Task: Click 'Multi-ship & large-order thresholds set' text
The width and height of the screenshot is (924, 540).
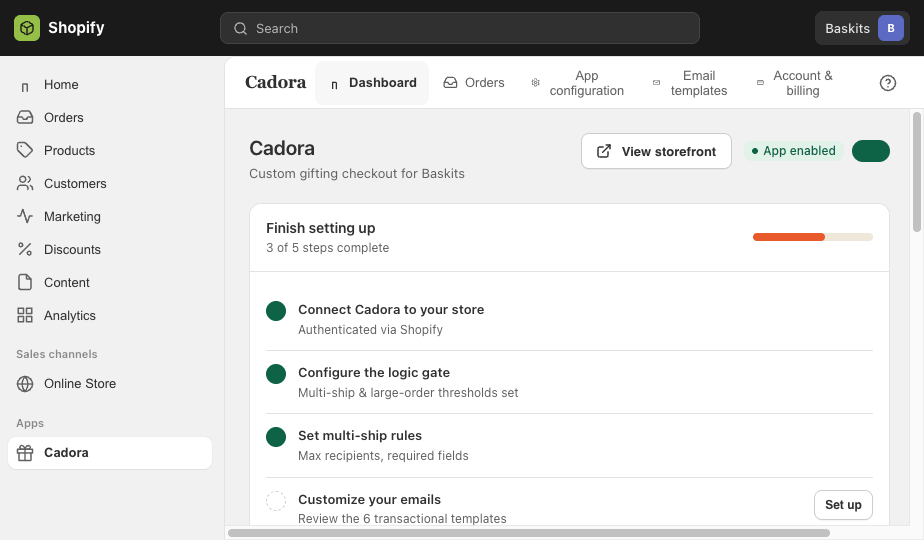Action: 408,393
